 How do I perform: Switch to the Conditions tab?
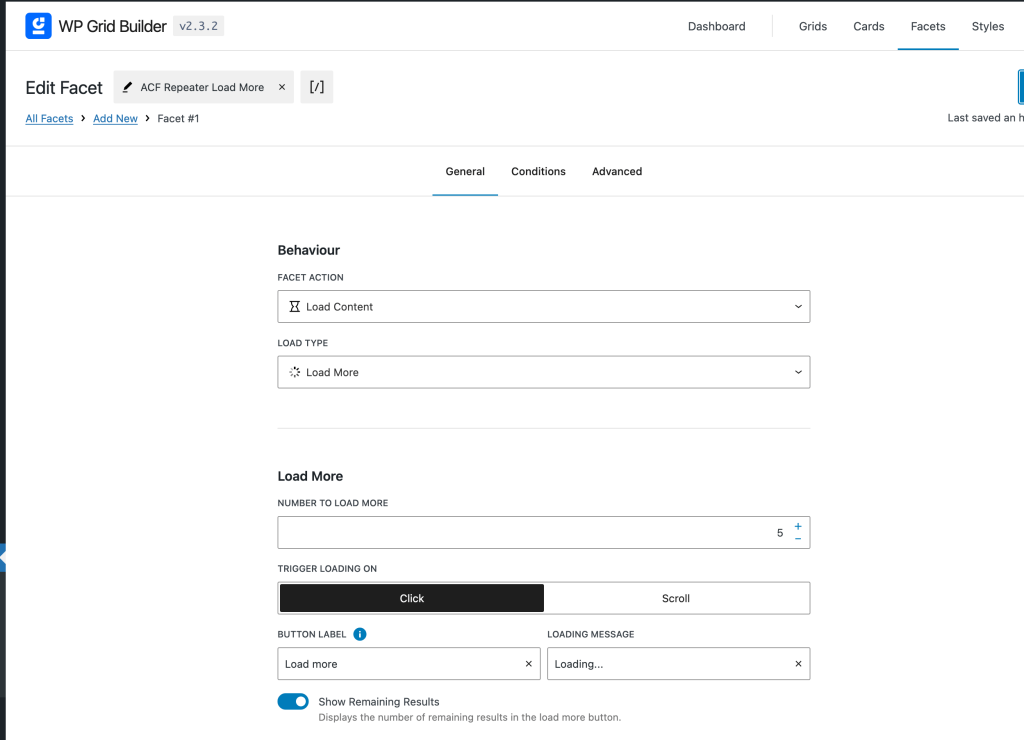pyautogui.click(x=538, y=171)
